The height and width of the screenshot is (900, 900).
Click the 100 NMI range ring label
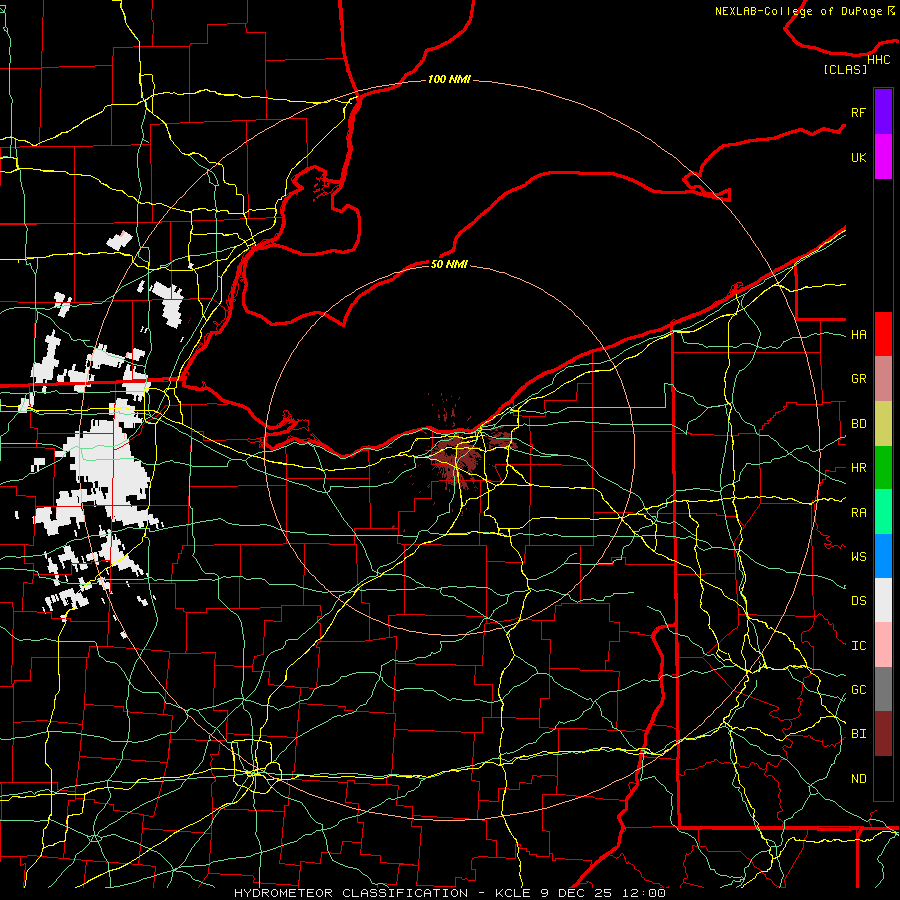pos(449,79)
